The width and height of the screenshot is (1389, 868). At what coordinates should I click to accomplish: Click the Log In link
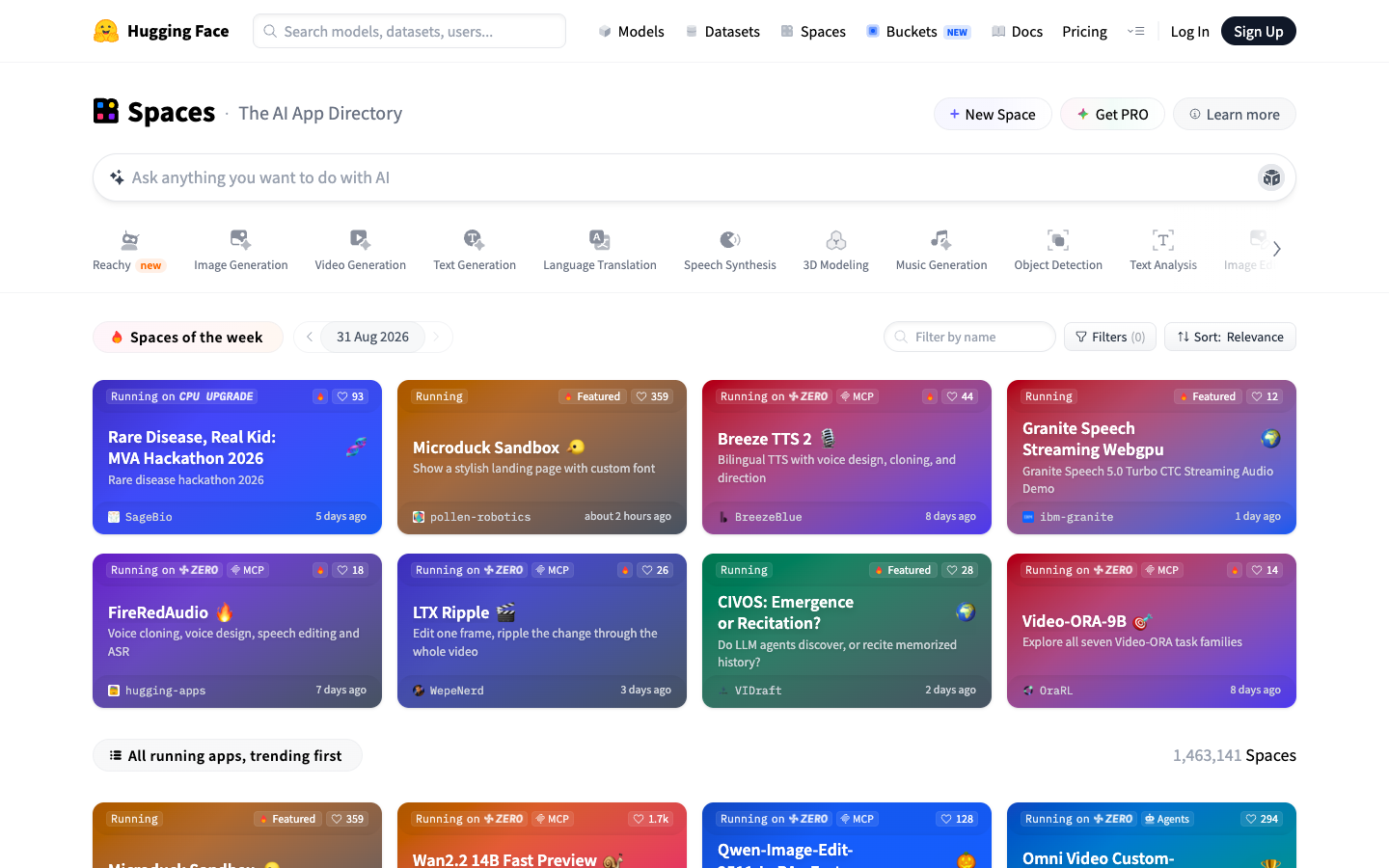coord(1189,31)
